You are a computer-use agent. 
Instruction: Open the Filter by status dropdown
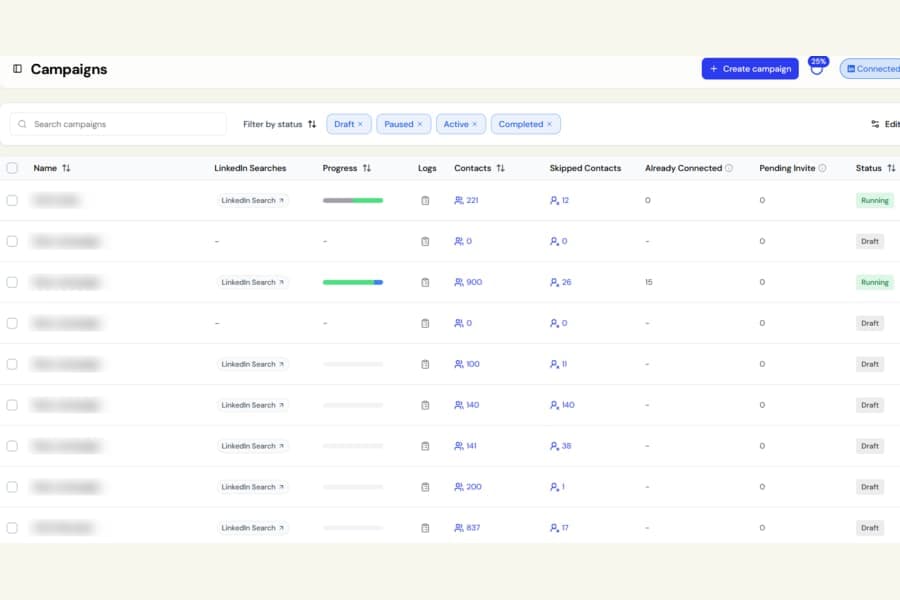coord(280,124)
